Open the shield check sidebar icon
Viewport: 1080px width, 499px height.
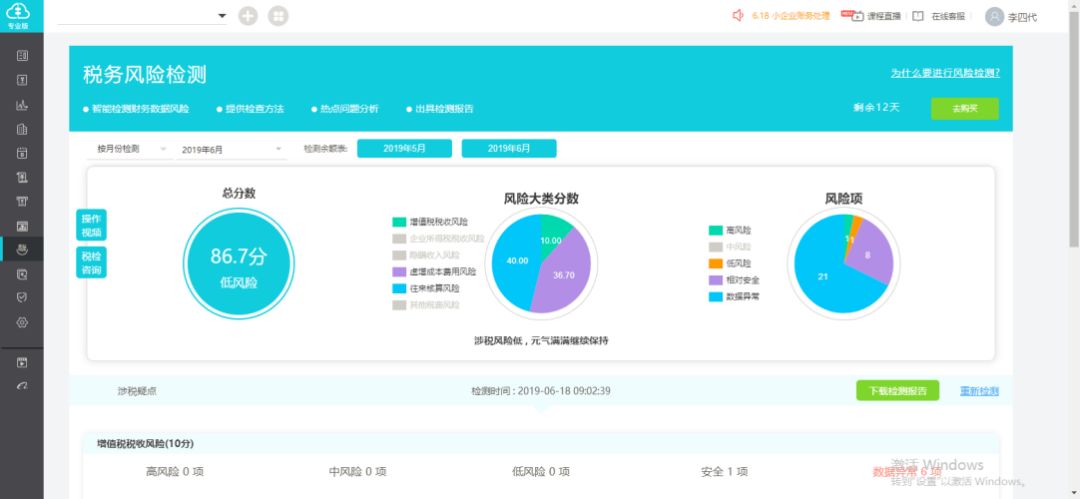pos(22,298)
